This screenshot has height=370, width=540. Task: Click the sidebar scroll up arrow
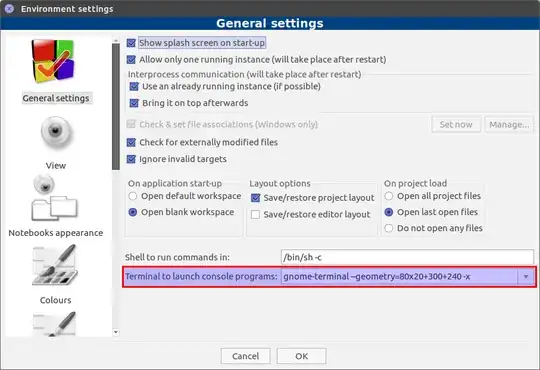[x=116, y=41]
